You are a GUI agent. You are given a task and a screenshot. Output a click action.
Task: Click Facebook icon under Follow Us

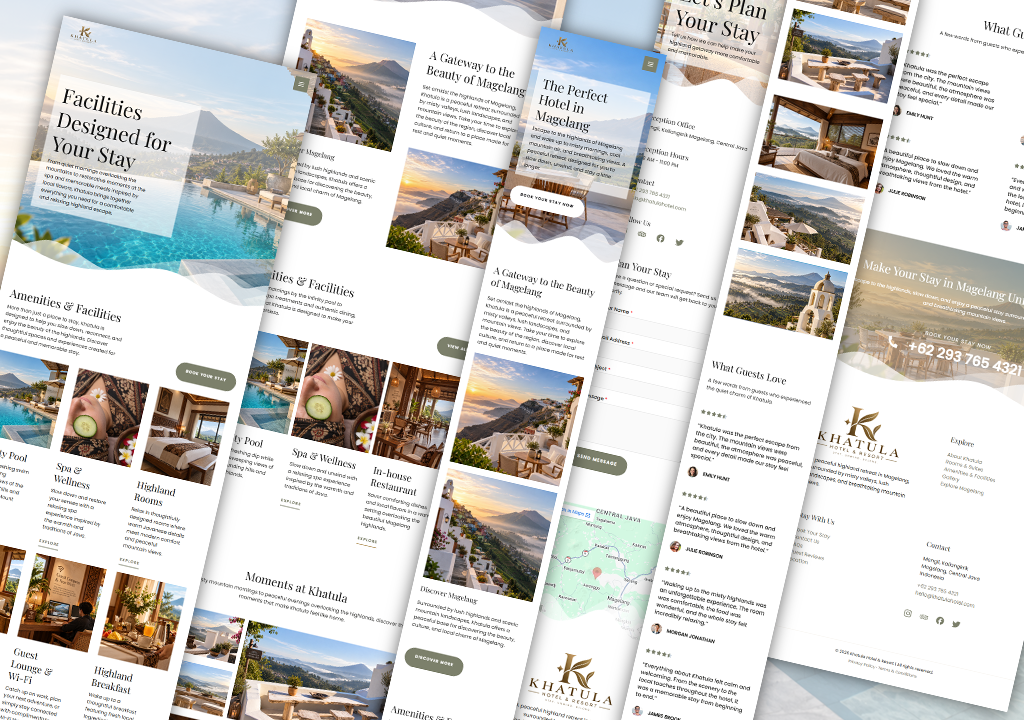click(x=660, y=238)
